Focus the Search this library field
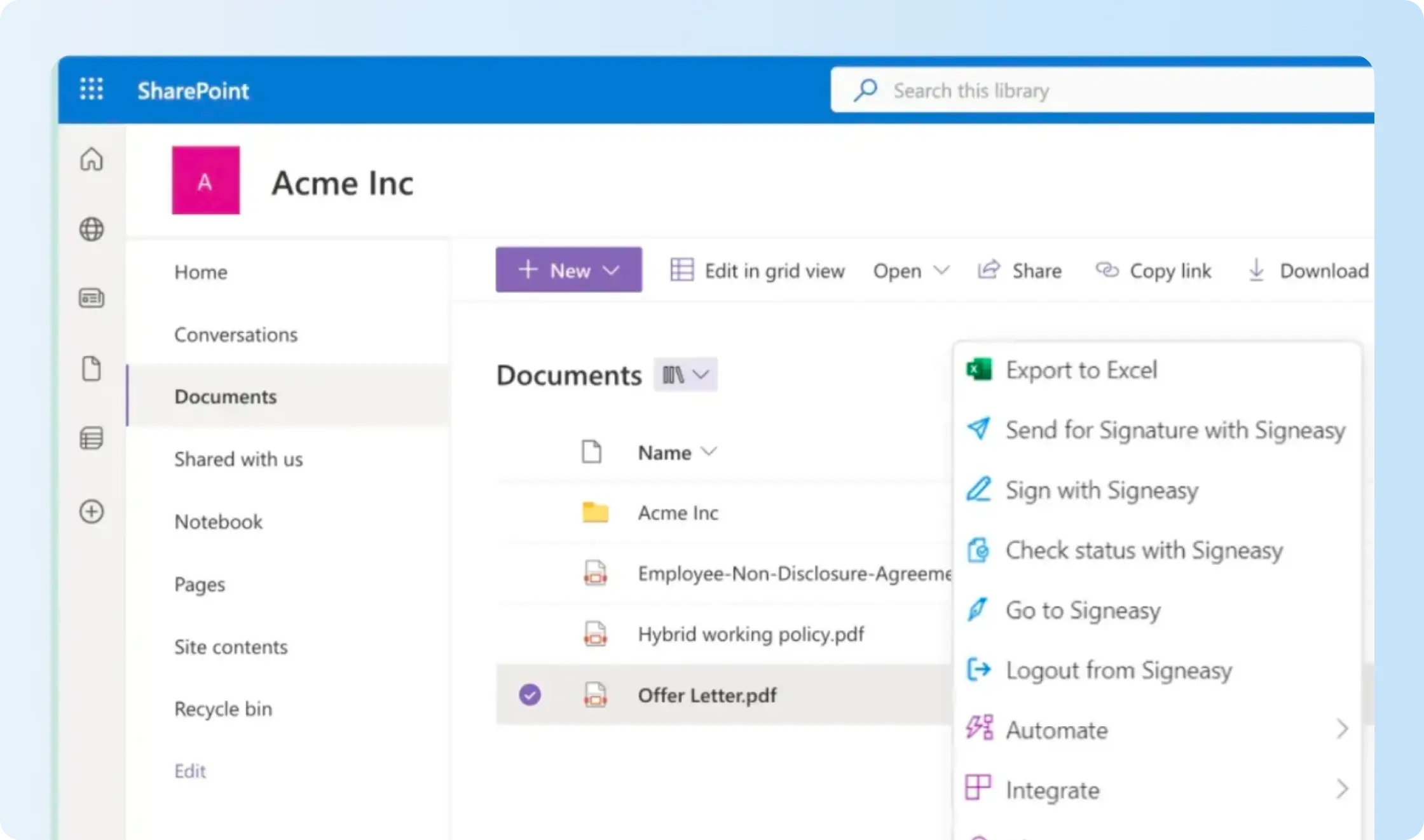The height and width of the screenshot is (840, 1424). (x=1102, y=90)
